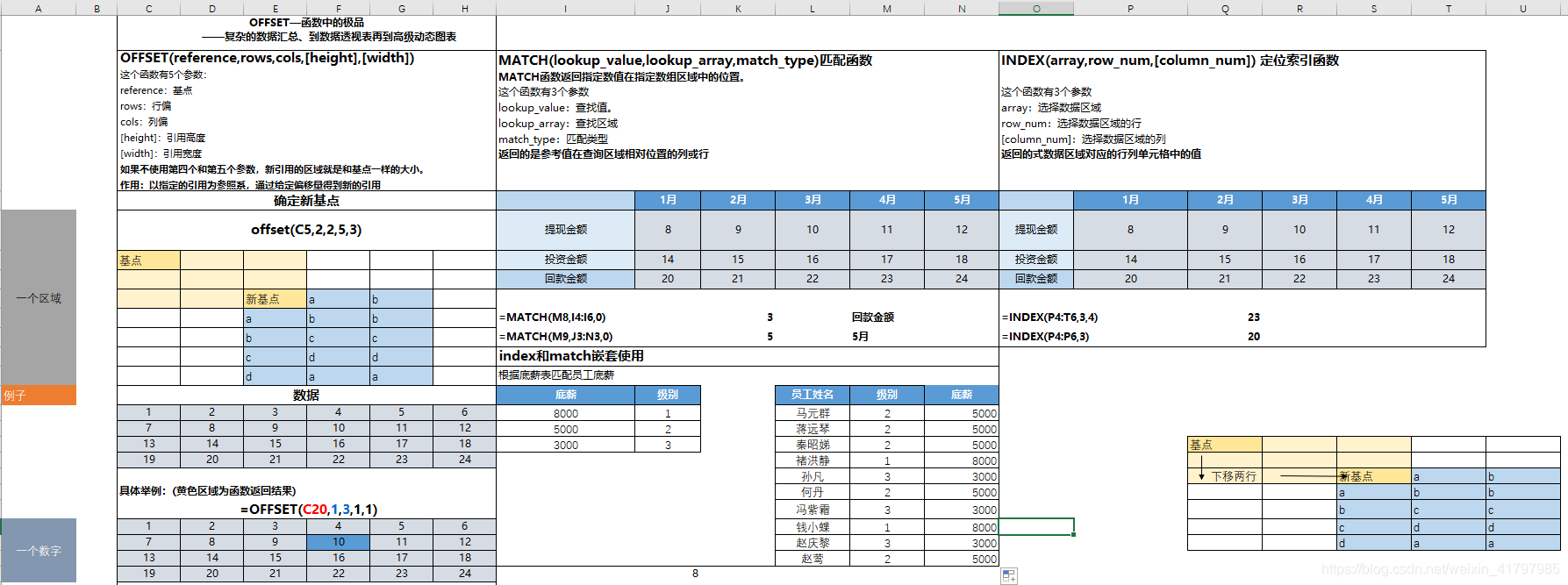Open the Paste Options icon below the table

(x=1009, y=576)
